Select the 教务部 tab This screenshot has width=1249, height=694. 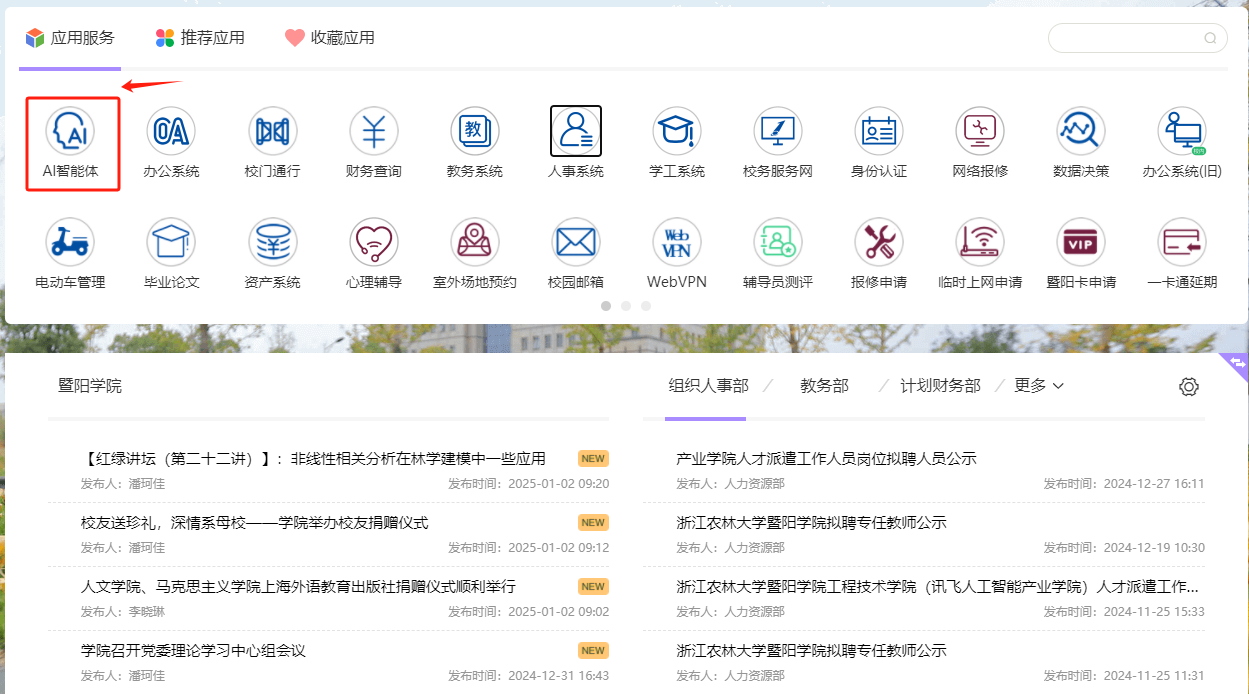(824, 386)
